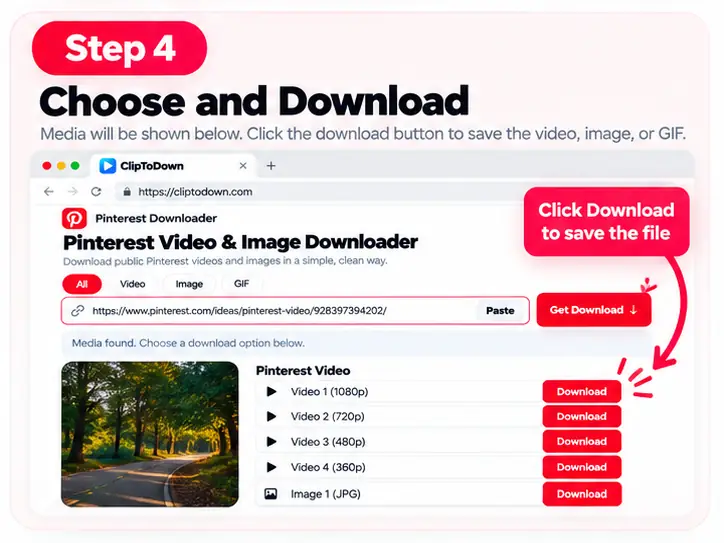Image resolution: width=724 pixels, height=543 pixels.
Task: Open a new browser tab with plus
Action: point(271,166)
